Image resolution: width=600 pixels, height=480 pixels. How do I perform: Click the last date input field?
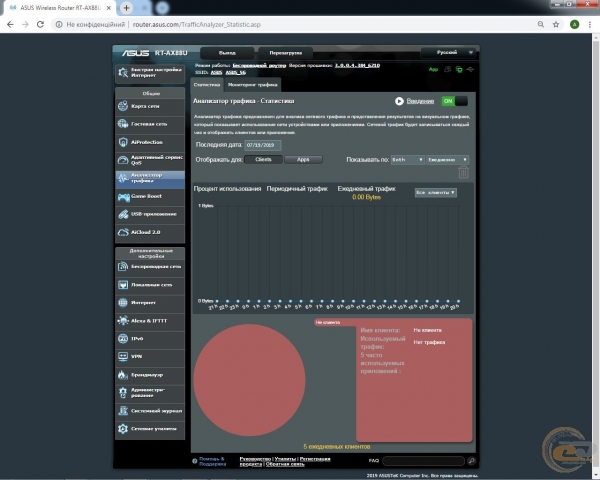click(x=262, y=145)
